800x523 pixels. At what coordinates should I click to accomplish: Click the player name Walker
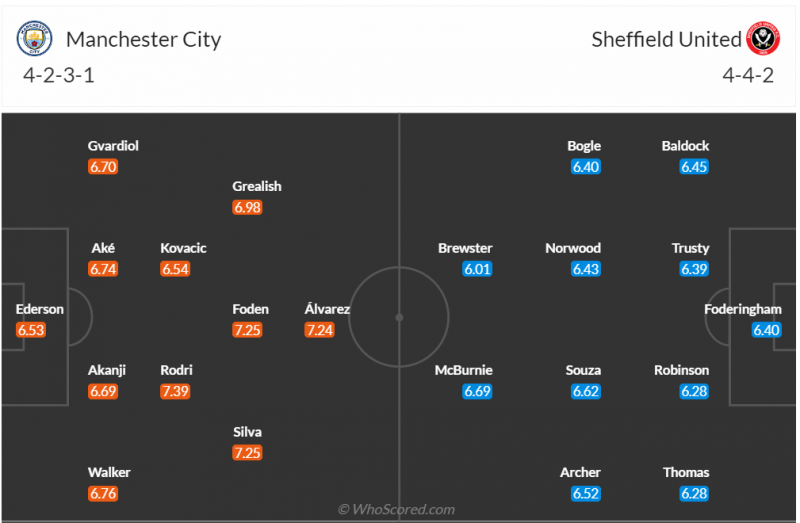pyautogui.click(x=109, y=472)
